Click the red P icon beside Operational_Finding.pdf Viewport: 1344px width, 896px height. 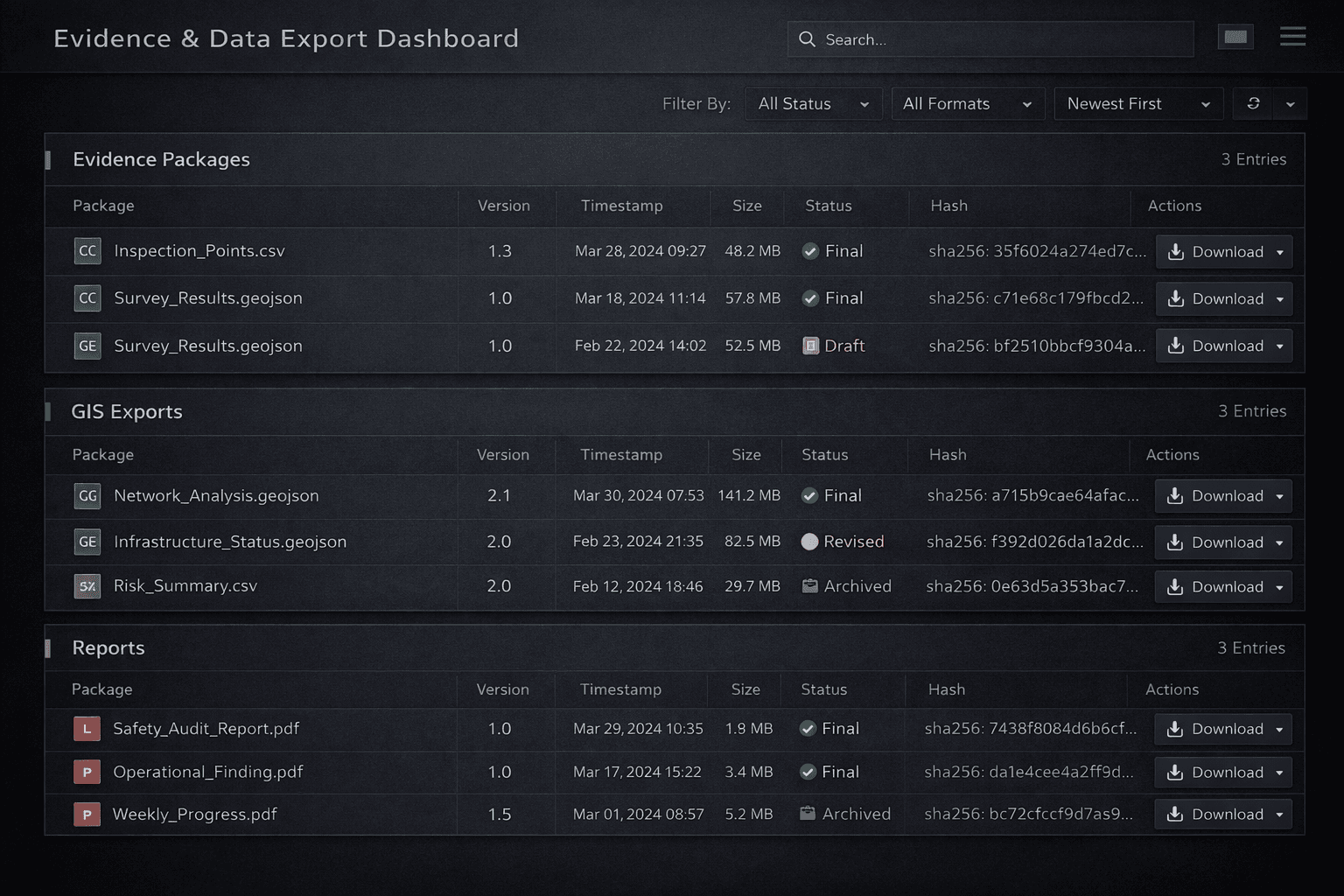[87, 772]
